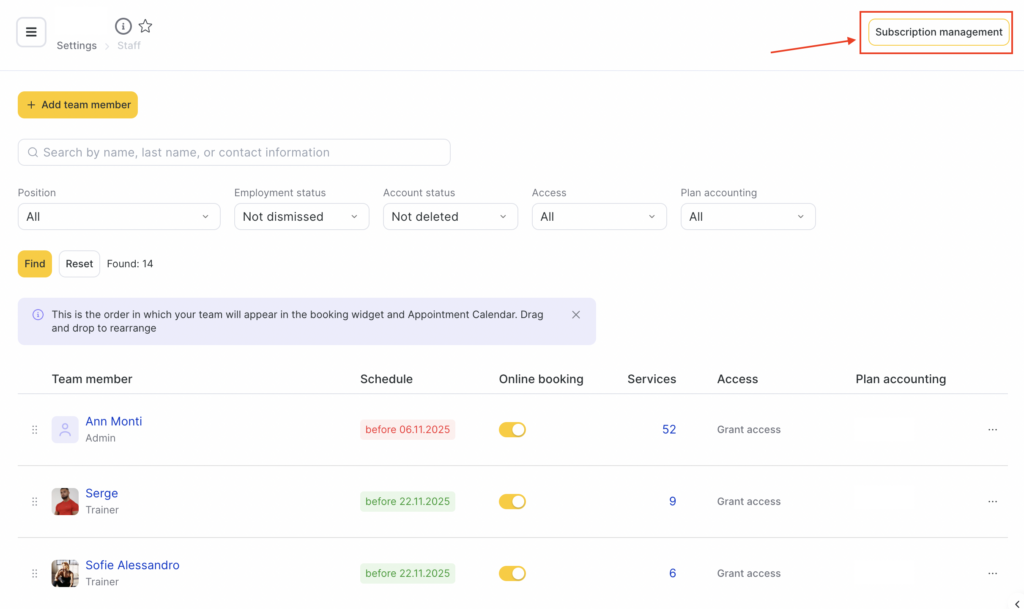
Task: Open the Employment status dropdown
Action: [x=301, y=217]
